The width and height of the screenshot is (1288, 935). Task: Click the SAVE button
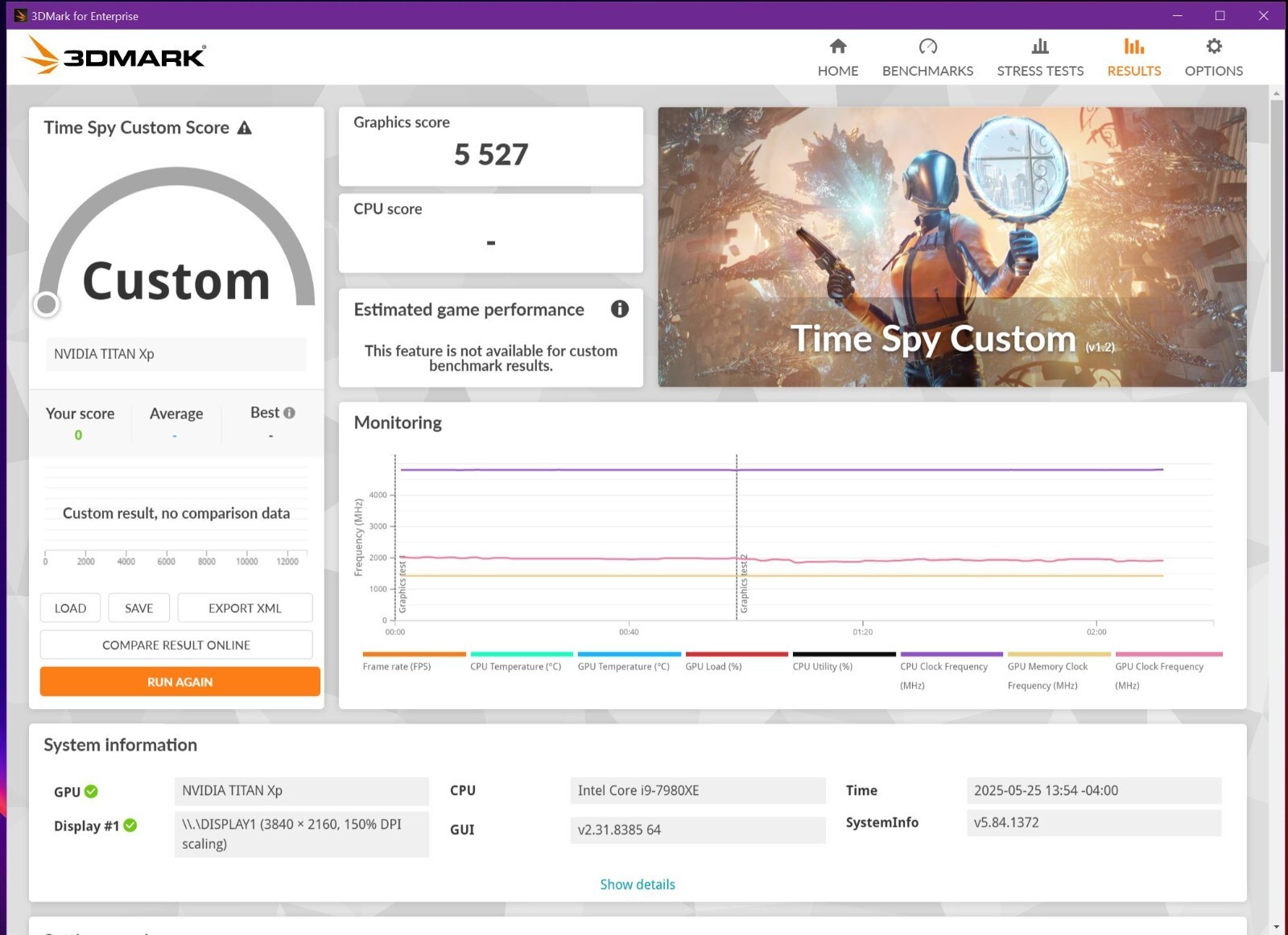pyautogui.click(x=138, y=608)
